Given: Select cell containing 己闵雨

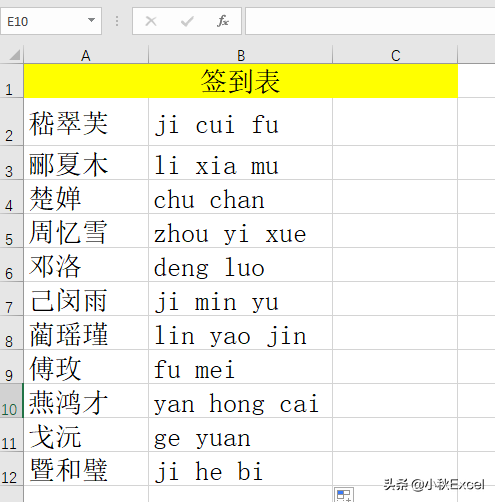Looking at the screenshot, I should pyautogui.click(x=86, y=299).
